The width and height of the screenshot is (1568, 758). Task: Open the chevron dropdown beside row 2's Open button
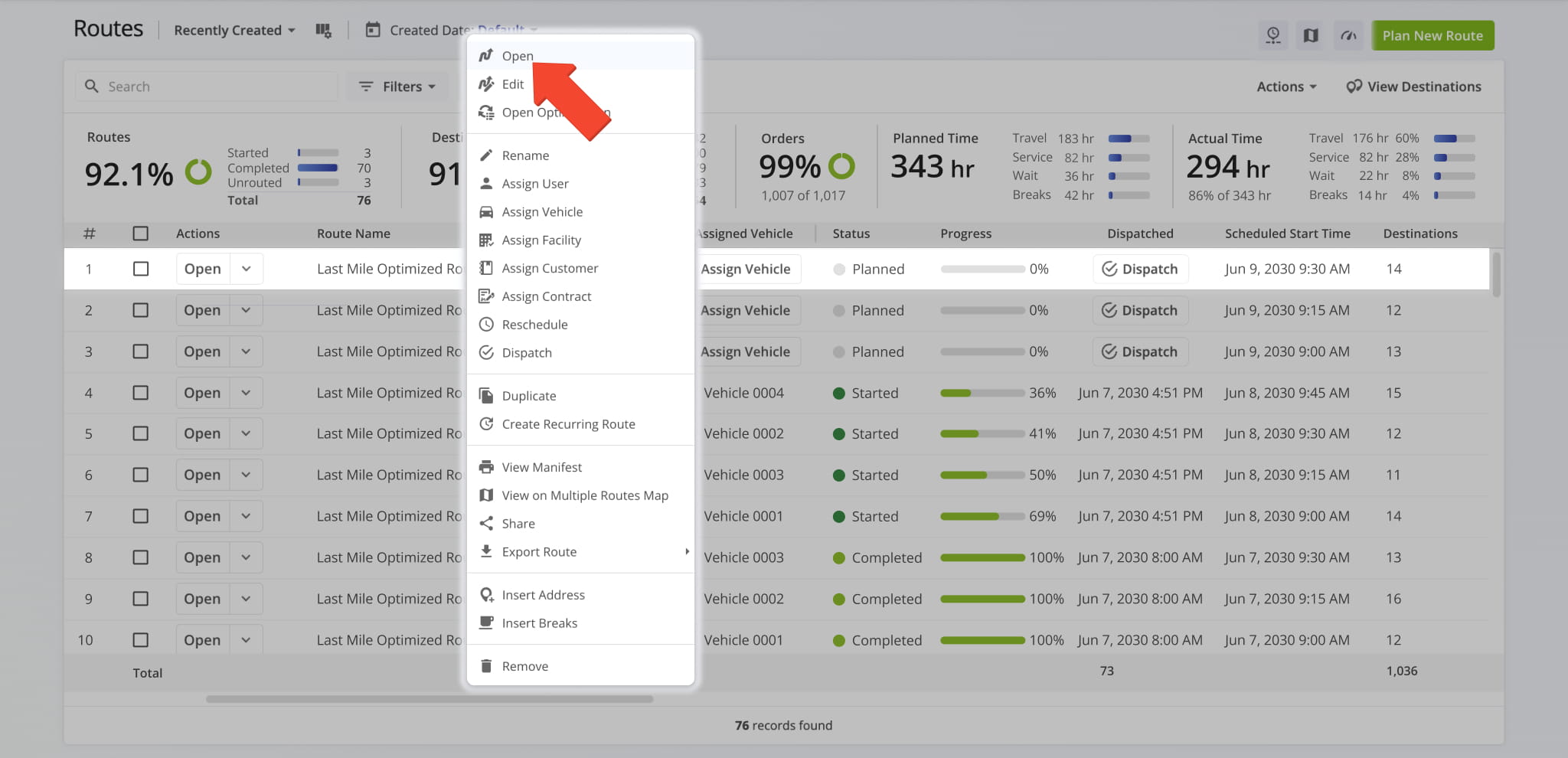coord(246,310)
